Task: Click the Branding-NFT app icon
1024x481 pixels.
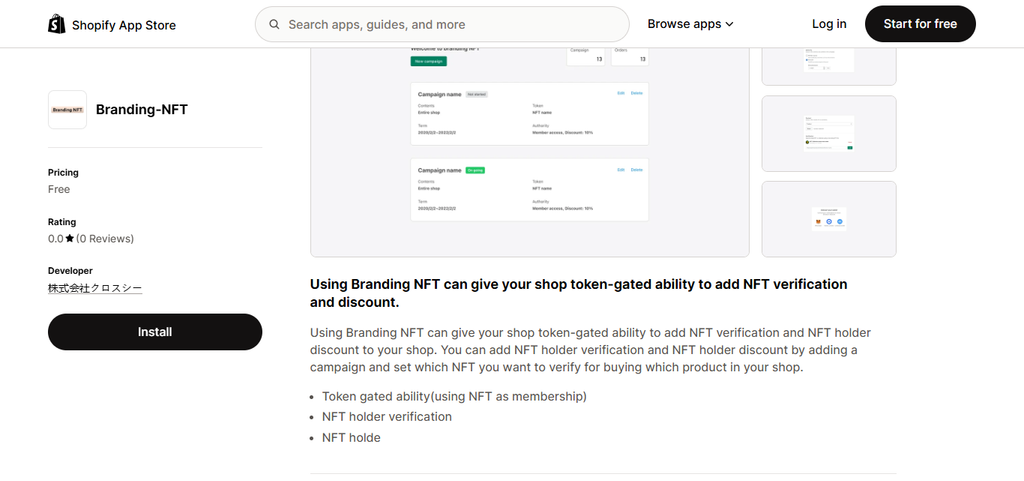Action: [67, 110]
